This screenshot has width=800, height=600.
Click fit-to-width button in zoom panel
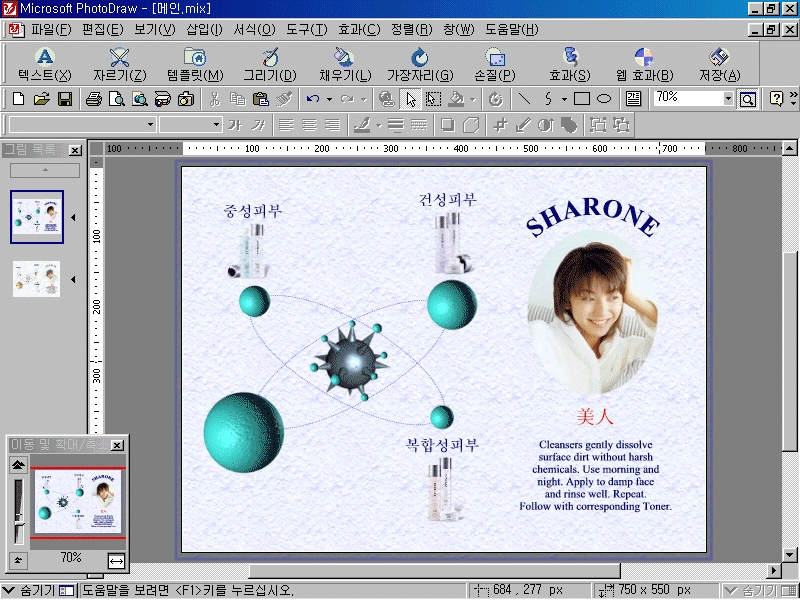[x=116, y=561]
